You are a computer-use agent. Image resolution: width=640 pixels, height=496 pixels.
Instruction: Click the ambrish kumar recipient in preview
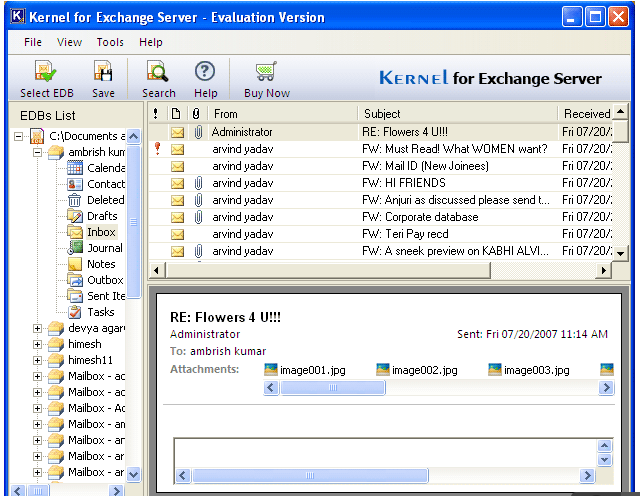228,351
